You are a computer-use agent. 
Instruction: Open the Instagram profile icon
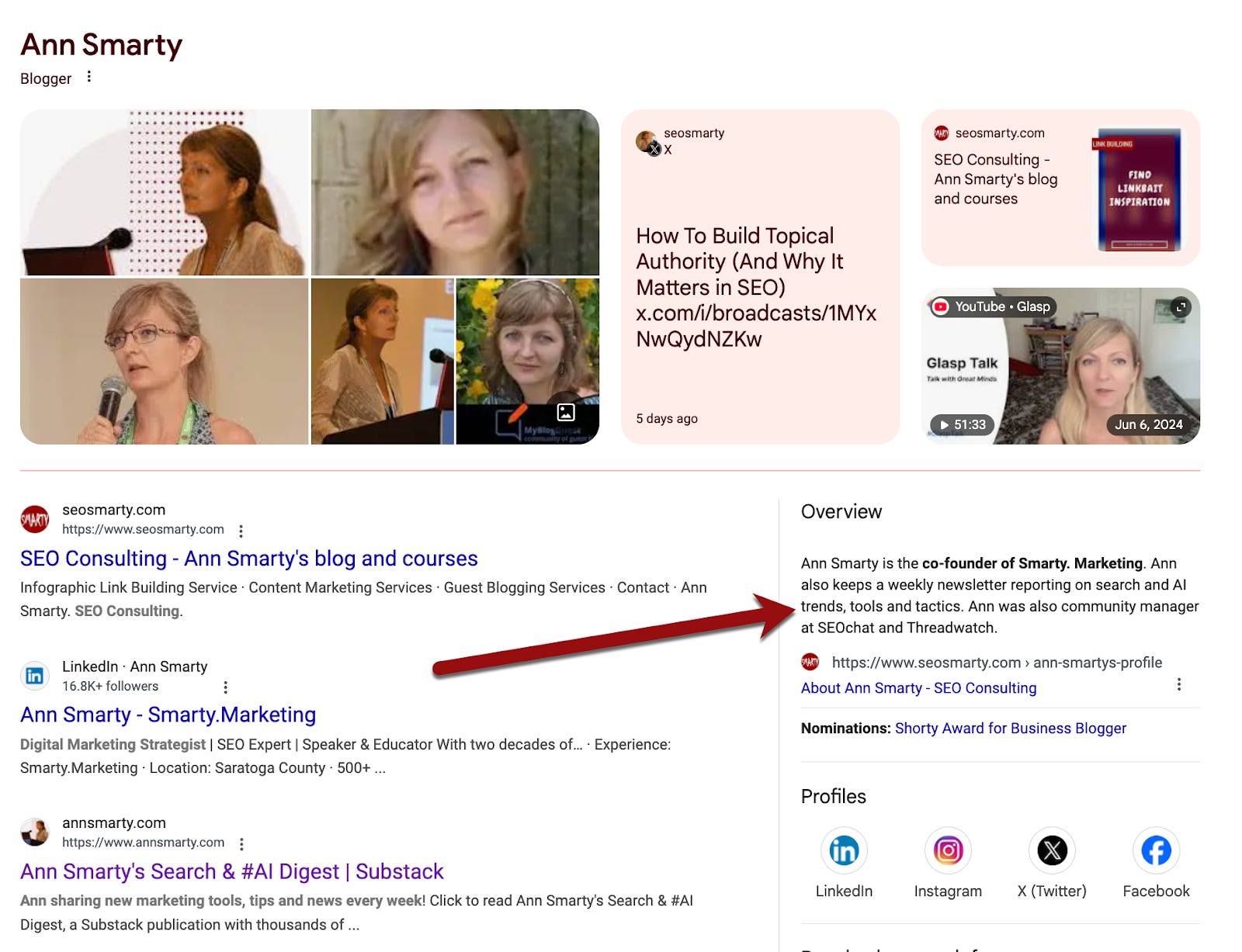[948, 850]
